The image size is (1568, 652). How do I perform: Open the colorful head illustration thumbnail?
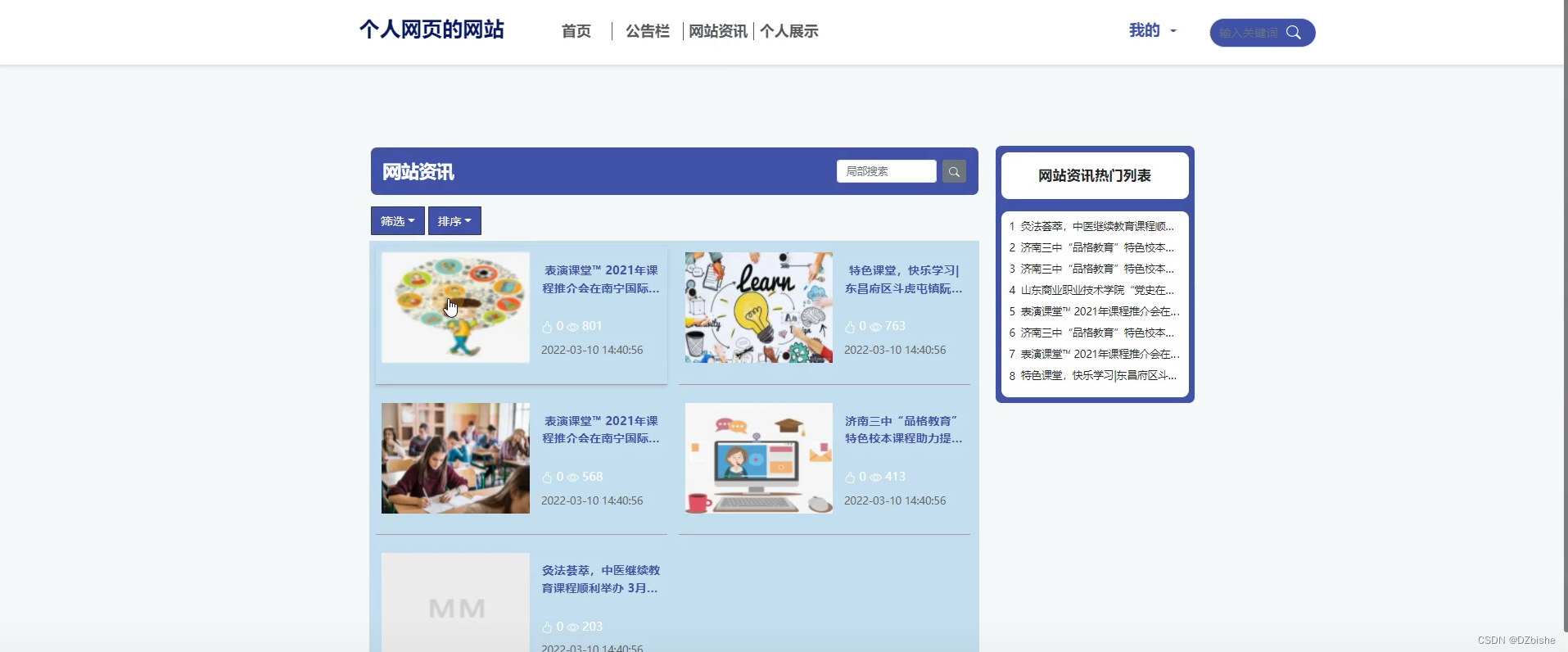coord(455,307)
